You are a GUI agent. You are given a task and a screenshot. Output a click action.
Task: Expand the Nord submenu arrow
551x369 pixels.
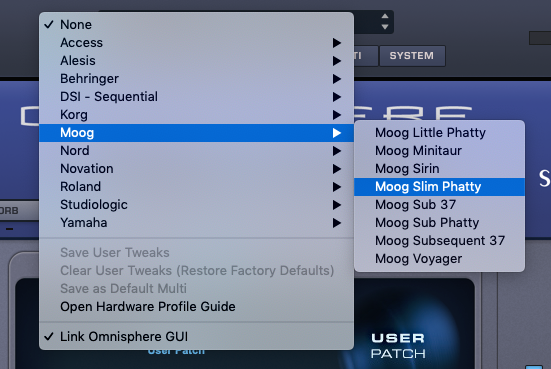point(337,151)
